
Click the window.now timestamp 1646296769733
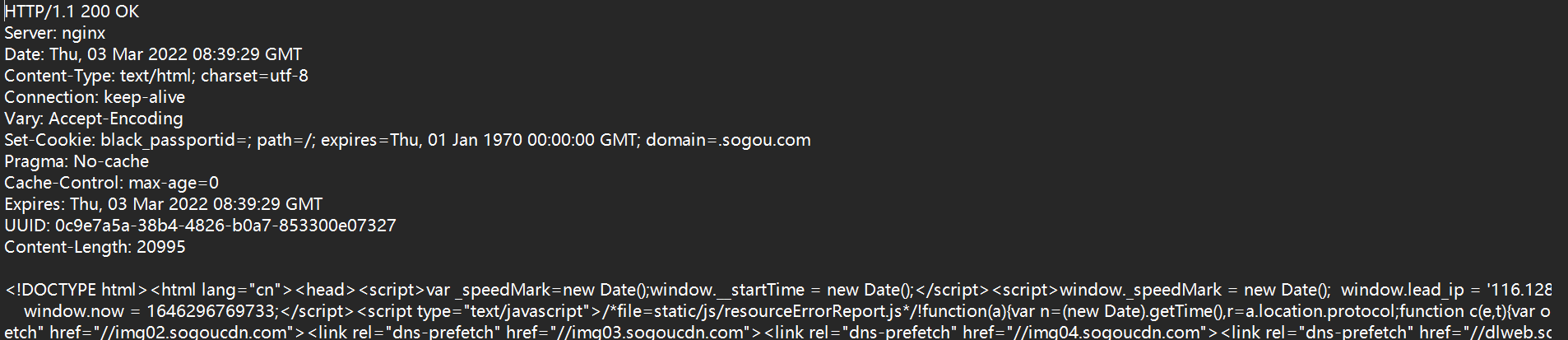pos(212,311)
